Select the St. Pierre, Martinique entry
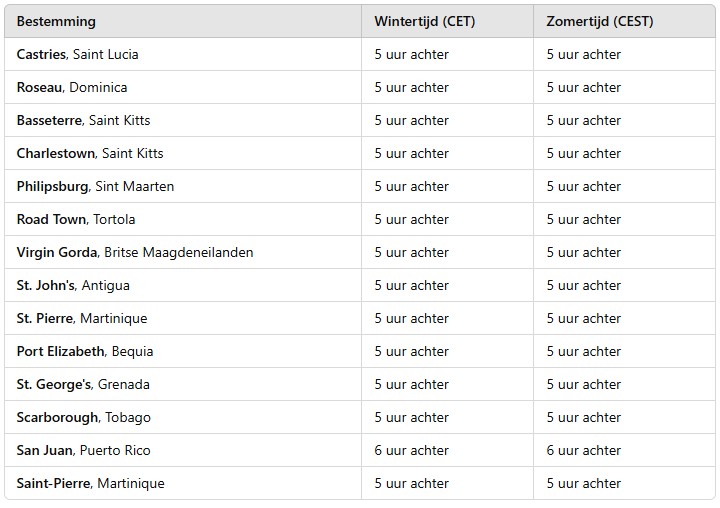Image resolution: width=720 pixels, height=508 pixels. click(82, 318)
